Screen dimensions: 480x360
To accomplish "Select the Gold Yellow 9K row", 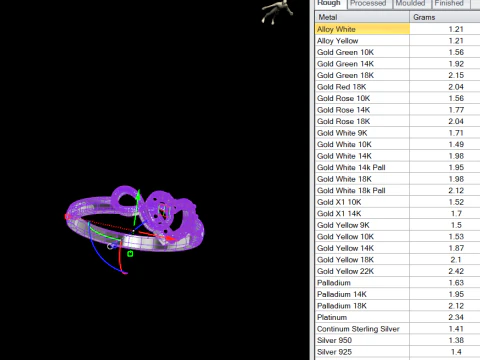I will coord(397,225).
